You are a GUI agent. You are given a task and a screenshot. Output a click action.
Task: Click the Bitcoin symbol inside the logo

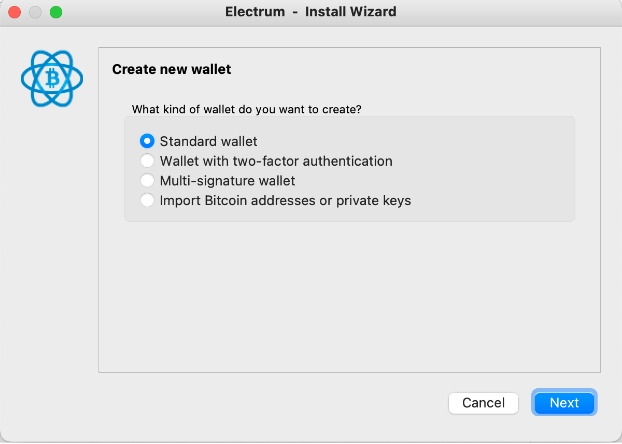point(51,78)
